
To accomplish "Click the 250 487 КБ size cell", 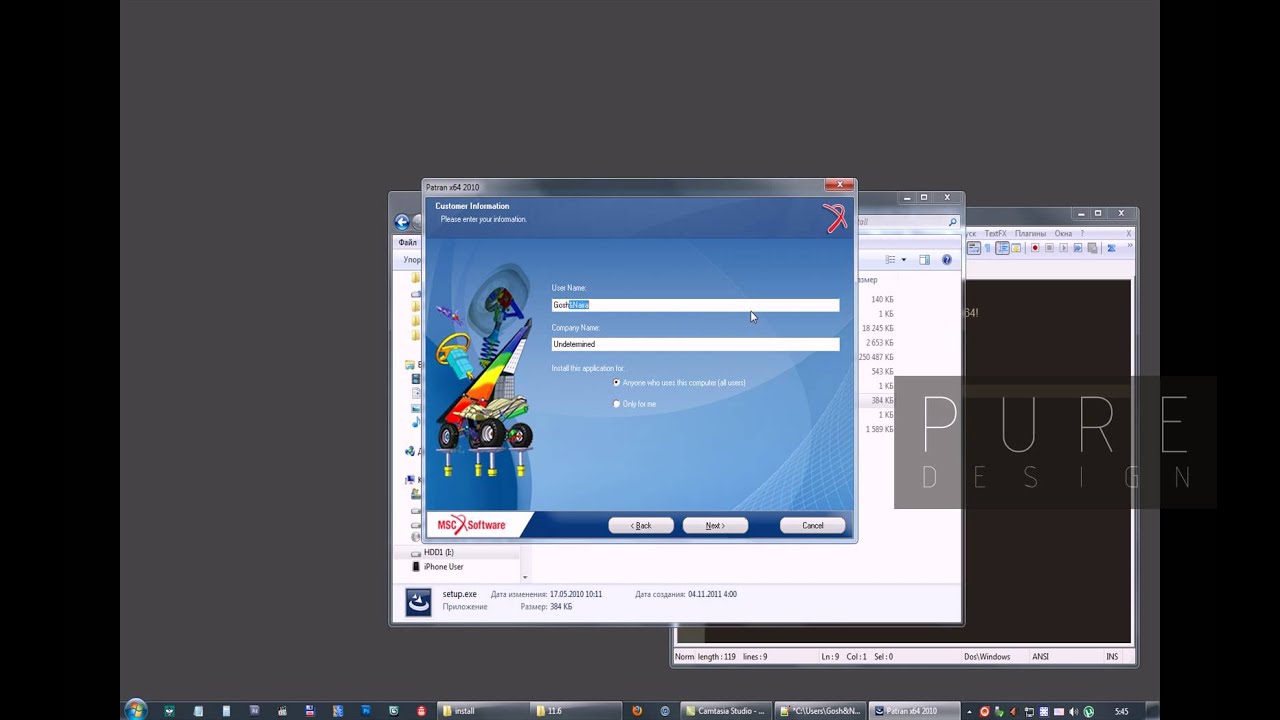I will pyautogui.click(x=876, y=357).
